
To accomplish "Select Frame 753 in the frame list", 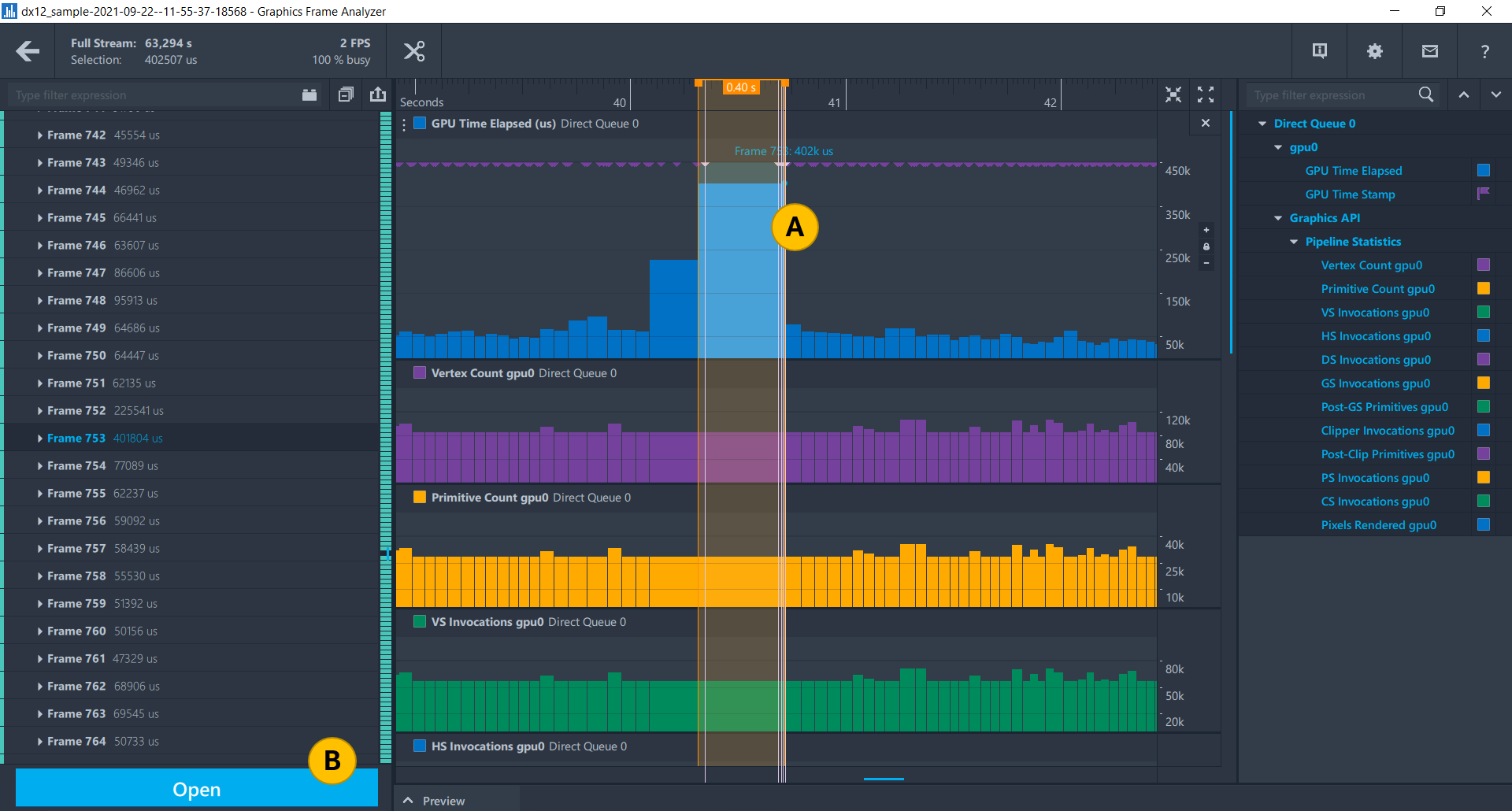I will tap(76, 439).
